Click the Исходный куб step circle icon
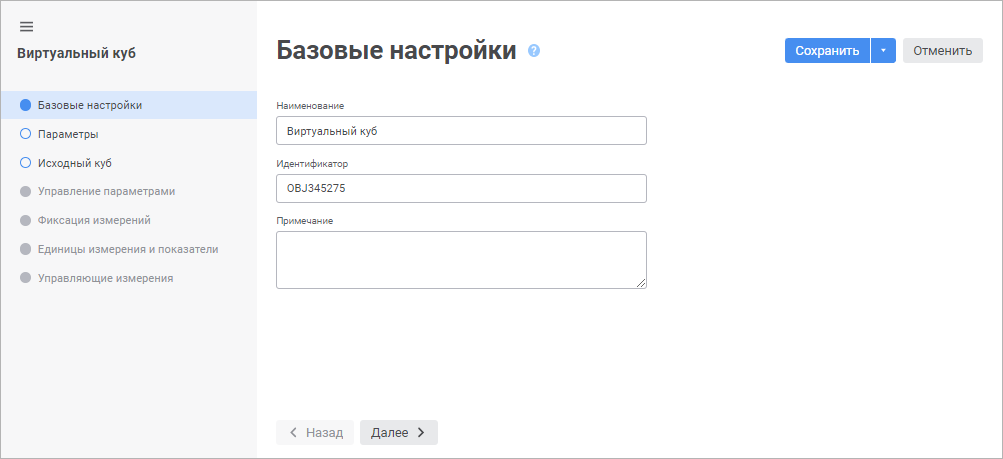Screen dimensions: 1003x459 point(26,162)
